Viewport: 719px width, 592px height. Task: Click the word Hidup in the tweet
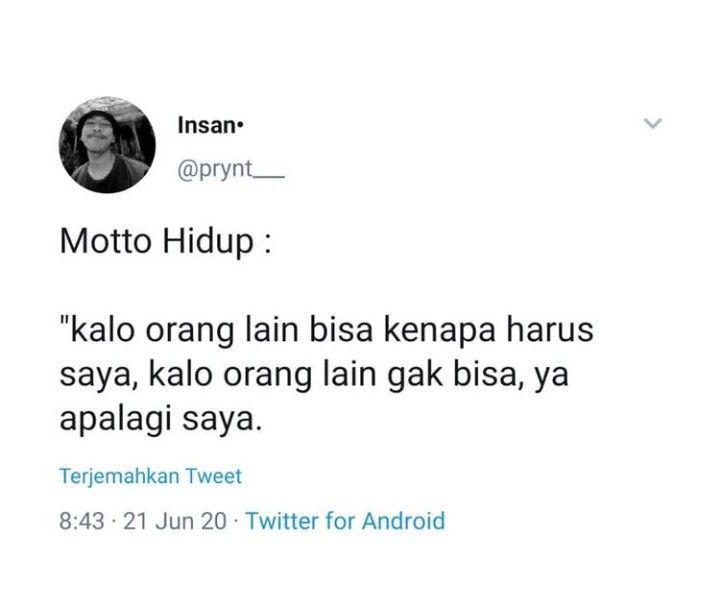click(208, 242)
